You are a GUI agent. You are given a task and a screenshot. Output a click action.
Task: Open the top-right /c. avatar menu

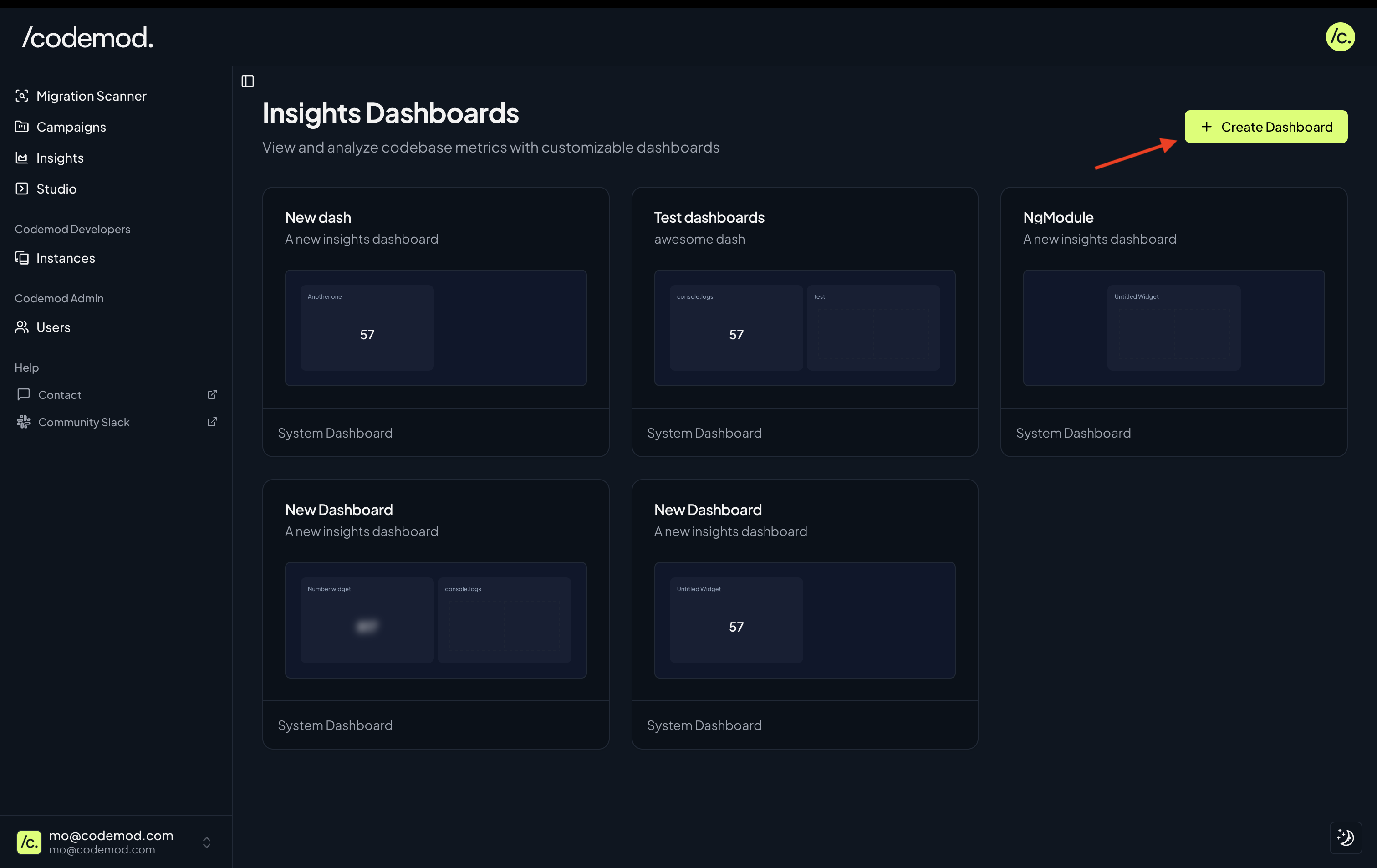click(x=1340, y=37)
